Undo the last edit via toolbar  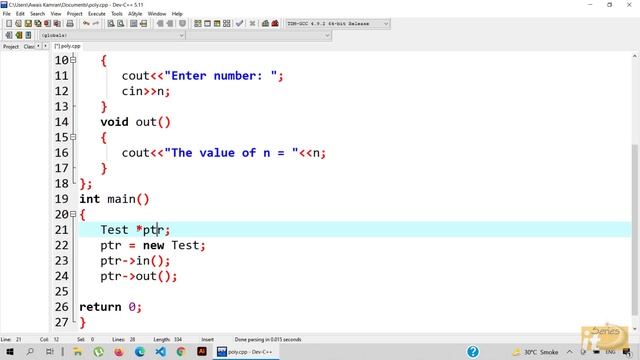[86, 24]
